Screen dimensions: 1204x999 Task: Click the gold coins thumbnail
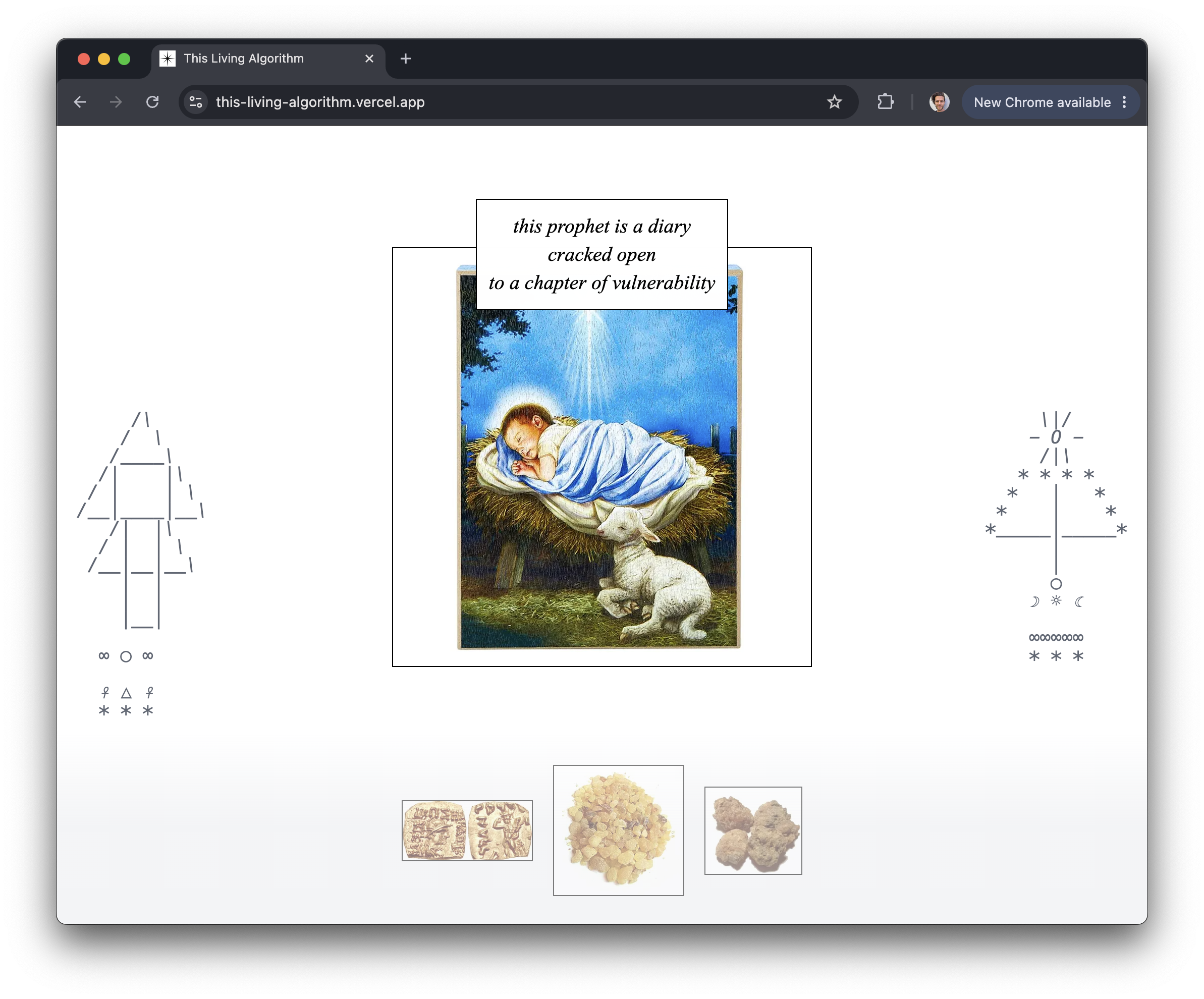pos(467,830)
